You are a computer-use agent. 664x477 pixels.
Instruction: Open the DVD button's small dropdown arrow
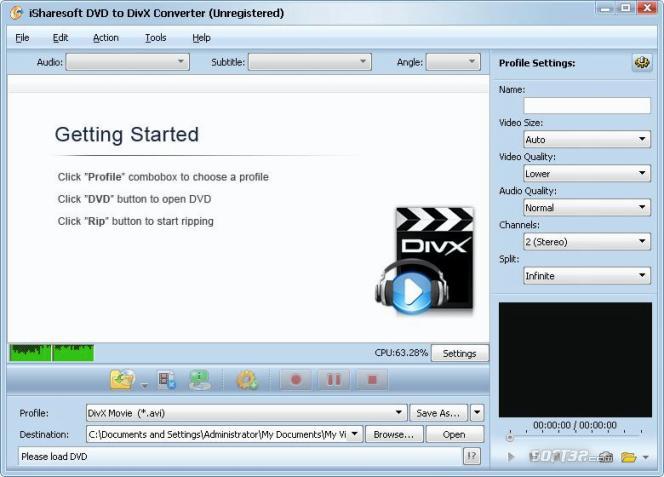pyautogui.click(x=144, y=385)
